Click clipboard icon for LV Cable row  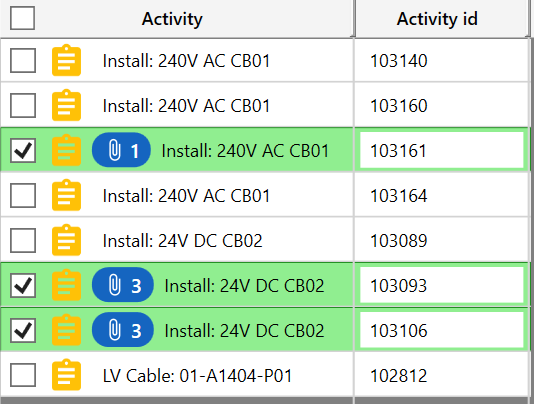pyautogui.click(x=66, y=375)
